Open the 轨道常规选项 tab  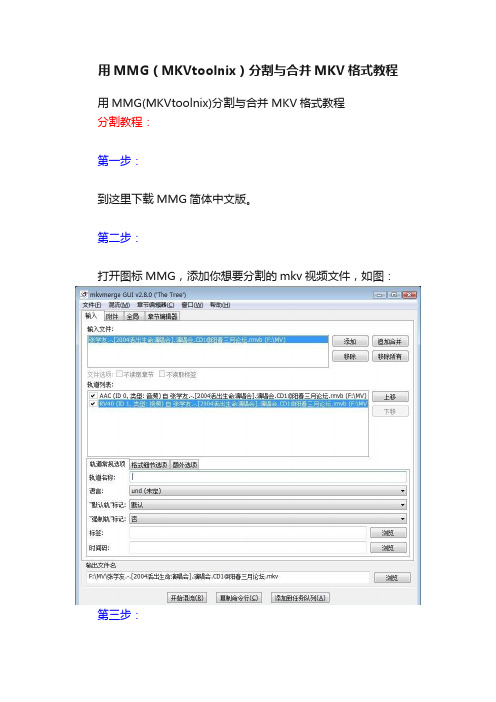(107, 464)
